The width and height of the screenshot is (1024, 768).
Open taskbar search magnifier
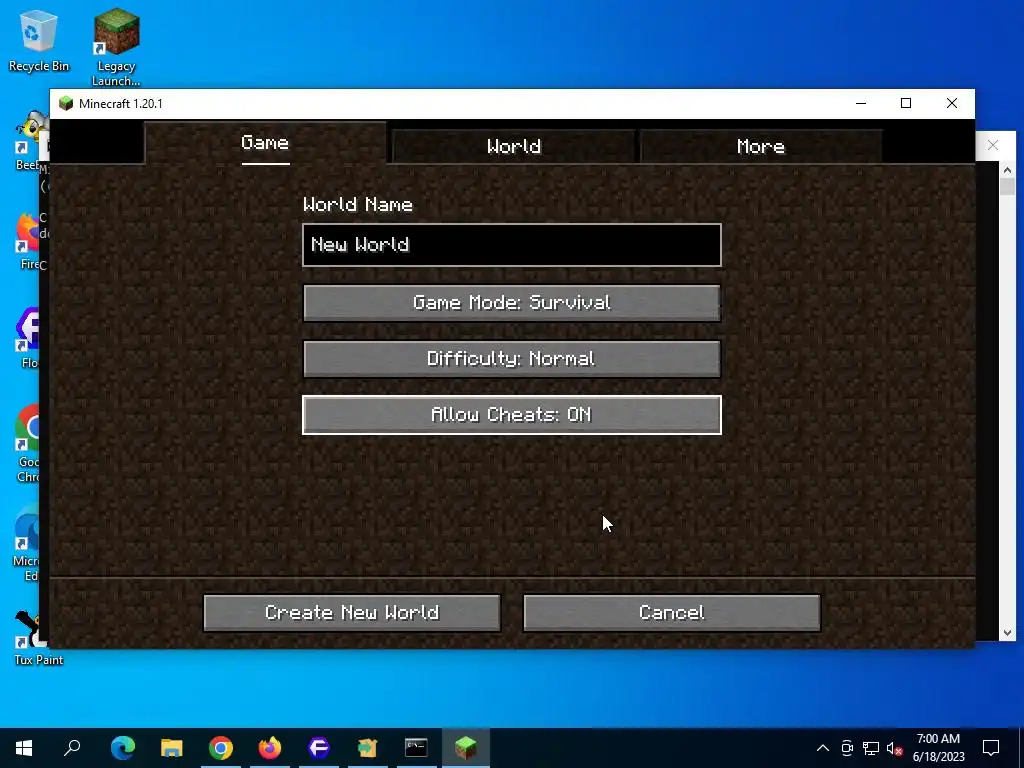72,748
